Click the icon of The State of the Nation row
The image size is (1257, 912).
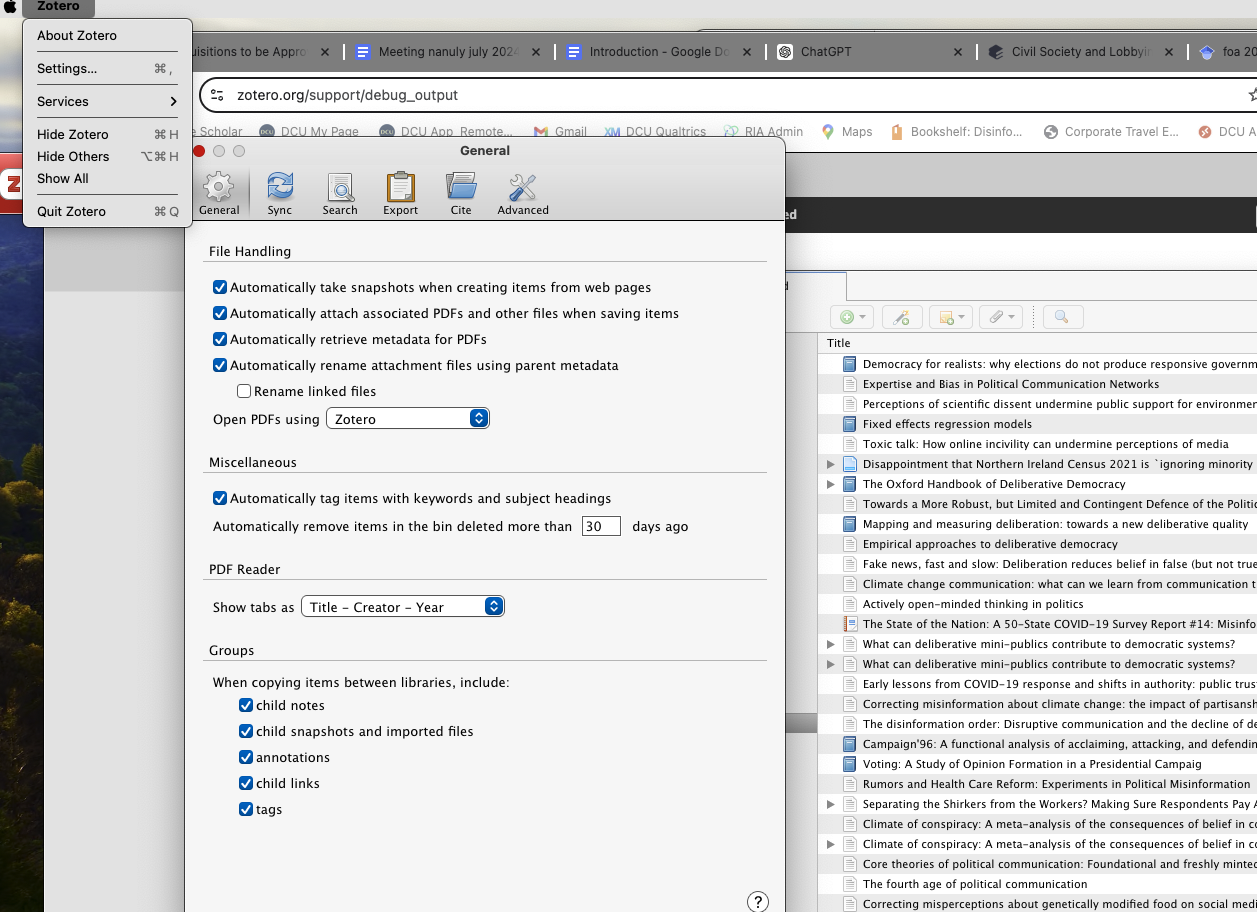pos(849,624)
